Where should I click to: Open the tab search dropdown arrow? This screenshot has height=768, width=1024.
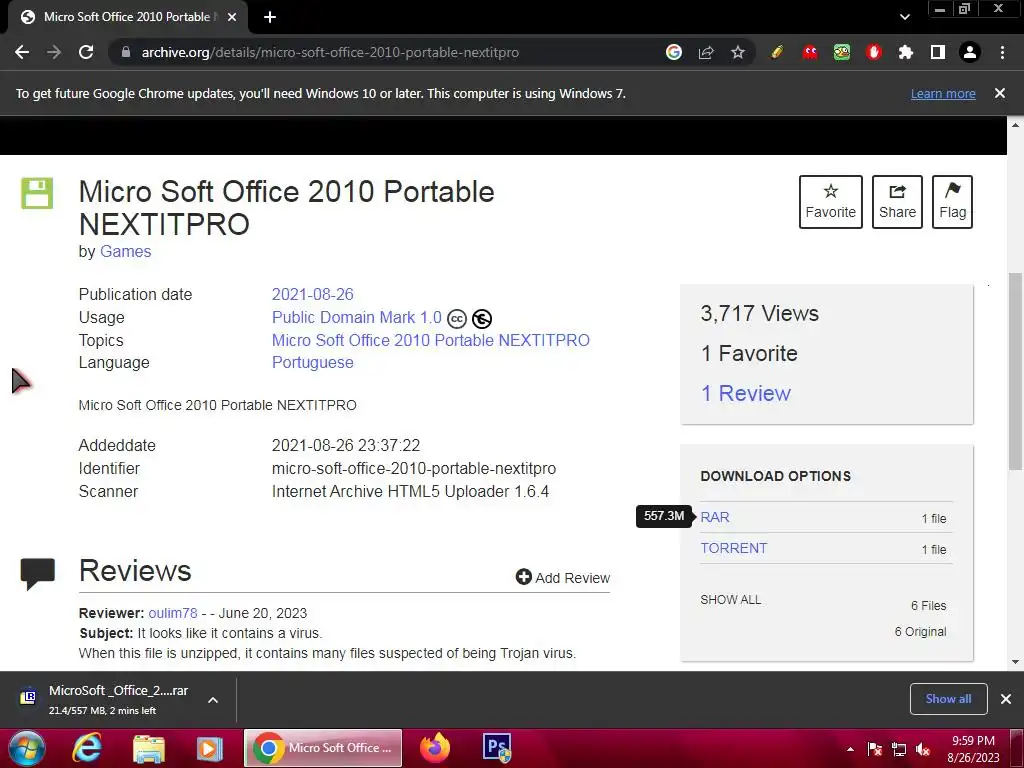click(904, 17)
